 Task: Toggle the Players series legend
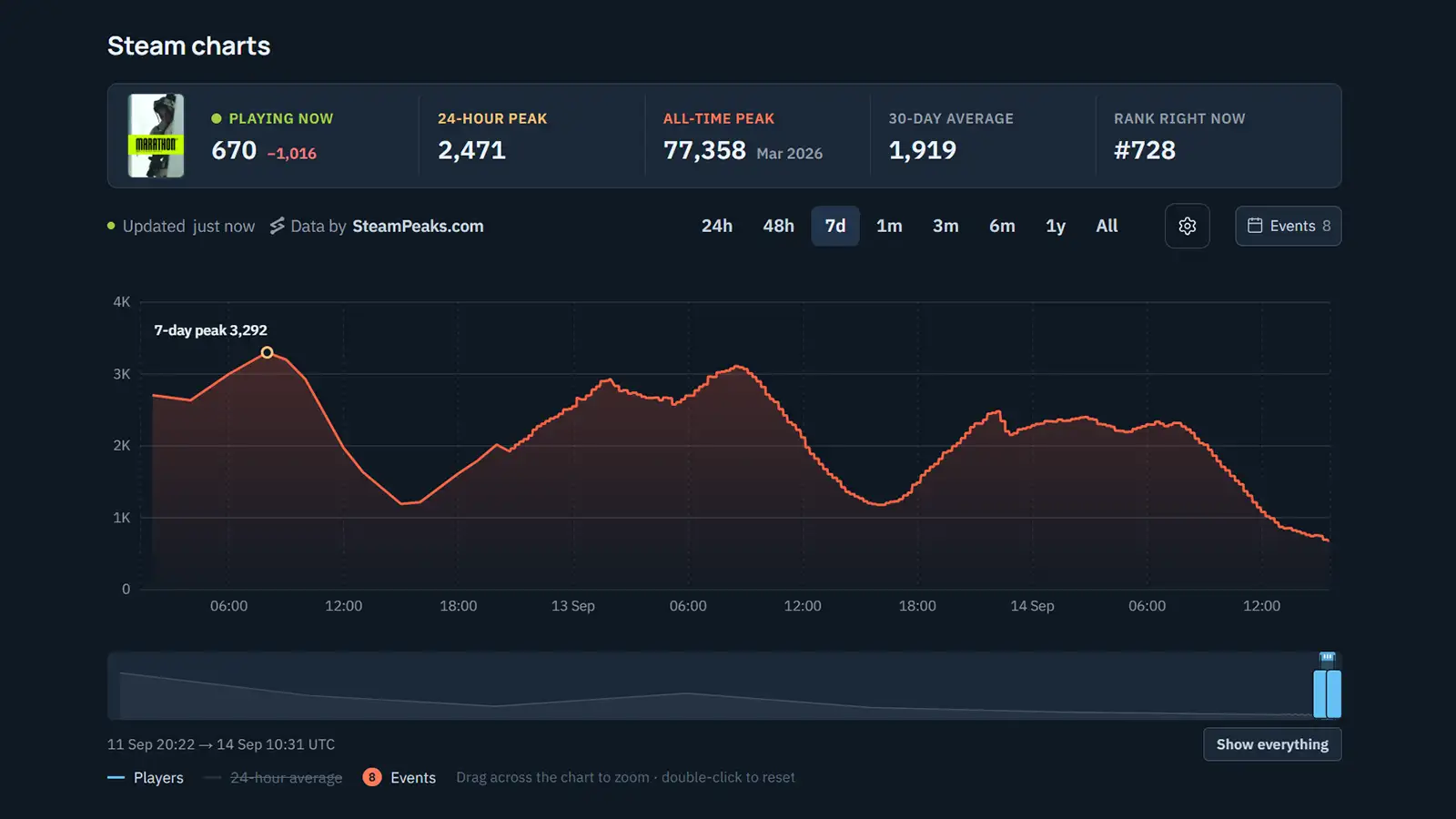click(146, 777)
